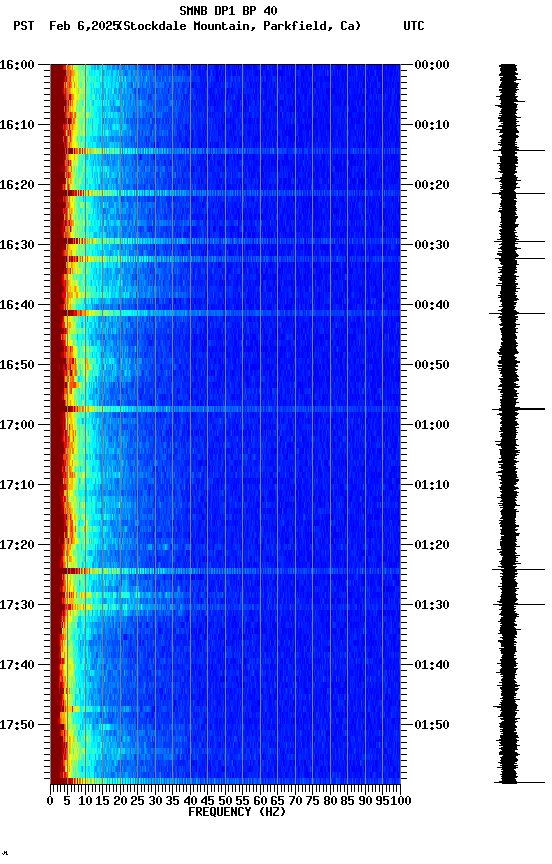The width and height of the screenshot is (552, 864).
Task: Click the 01:40 UTC time label
Action: click(x=432, y=665)
